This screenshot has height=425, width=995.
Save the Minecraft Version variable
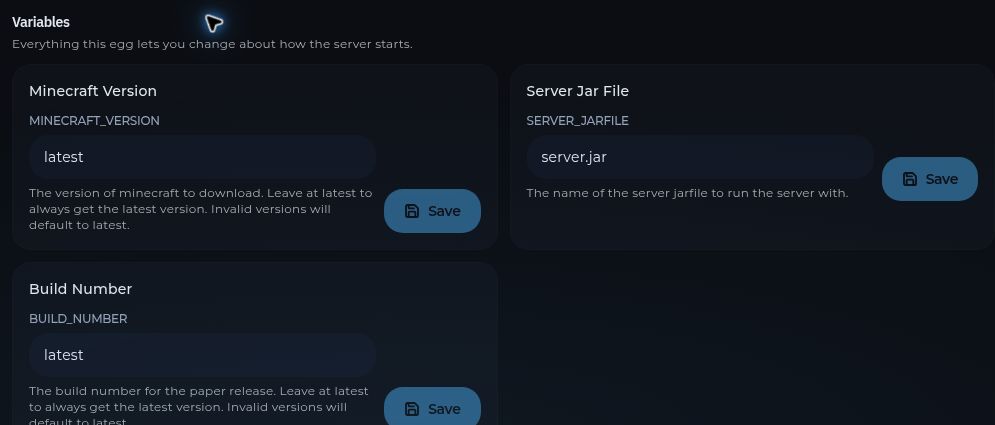432,211
